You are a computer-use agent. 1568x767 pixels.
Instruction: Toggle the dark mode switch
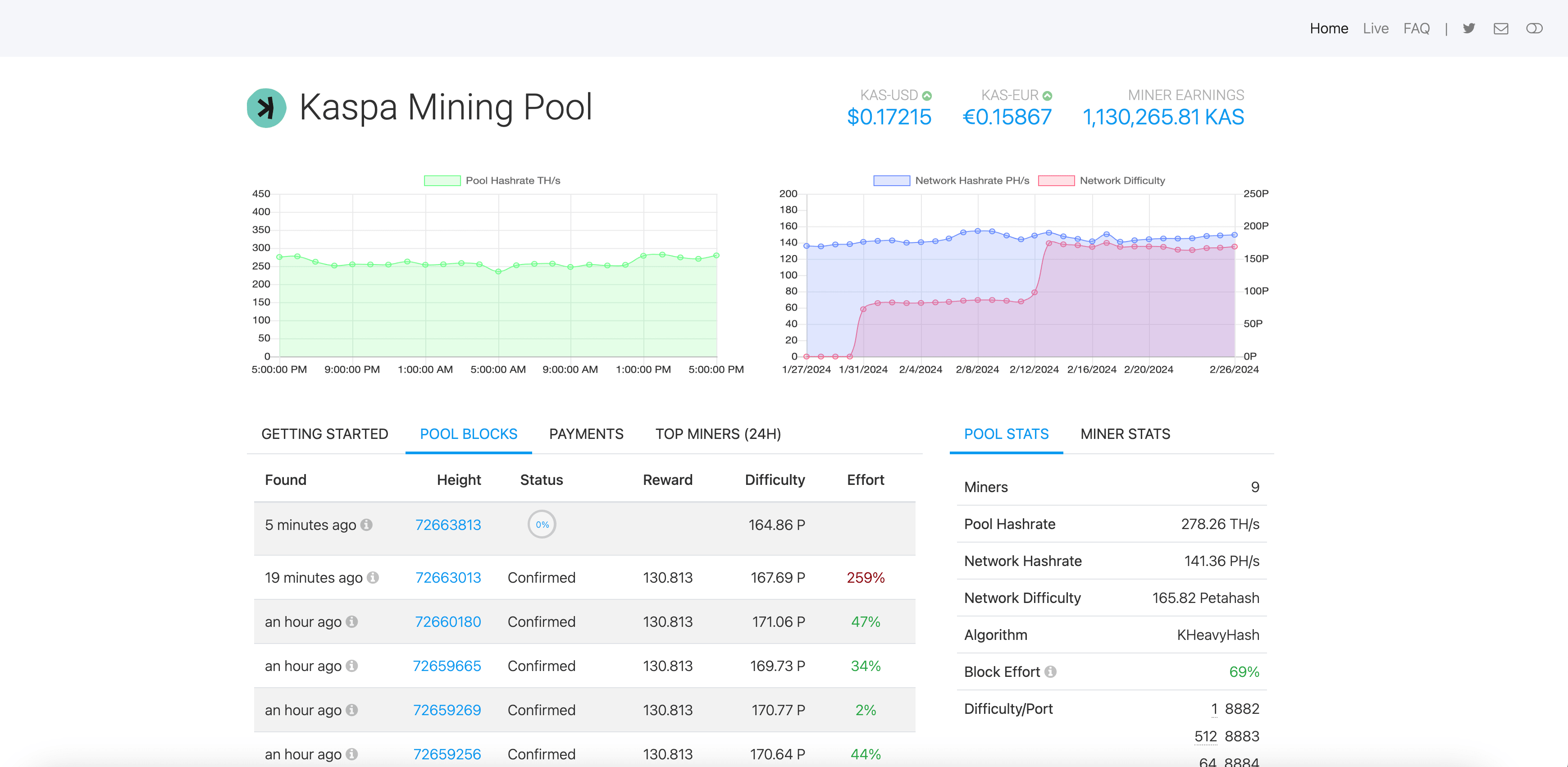[1534, 28]
